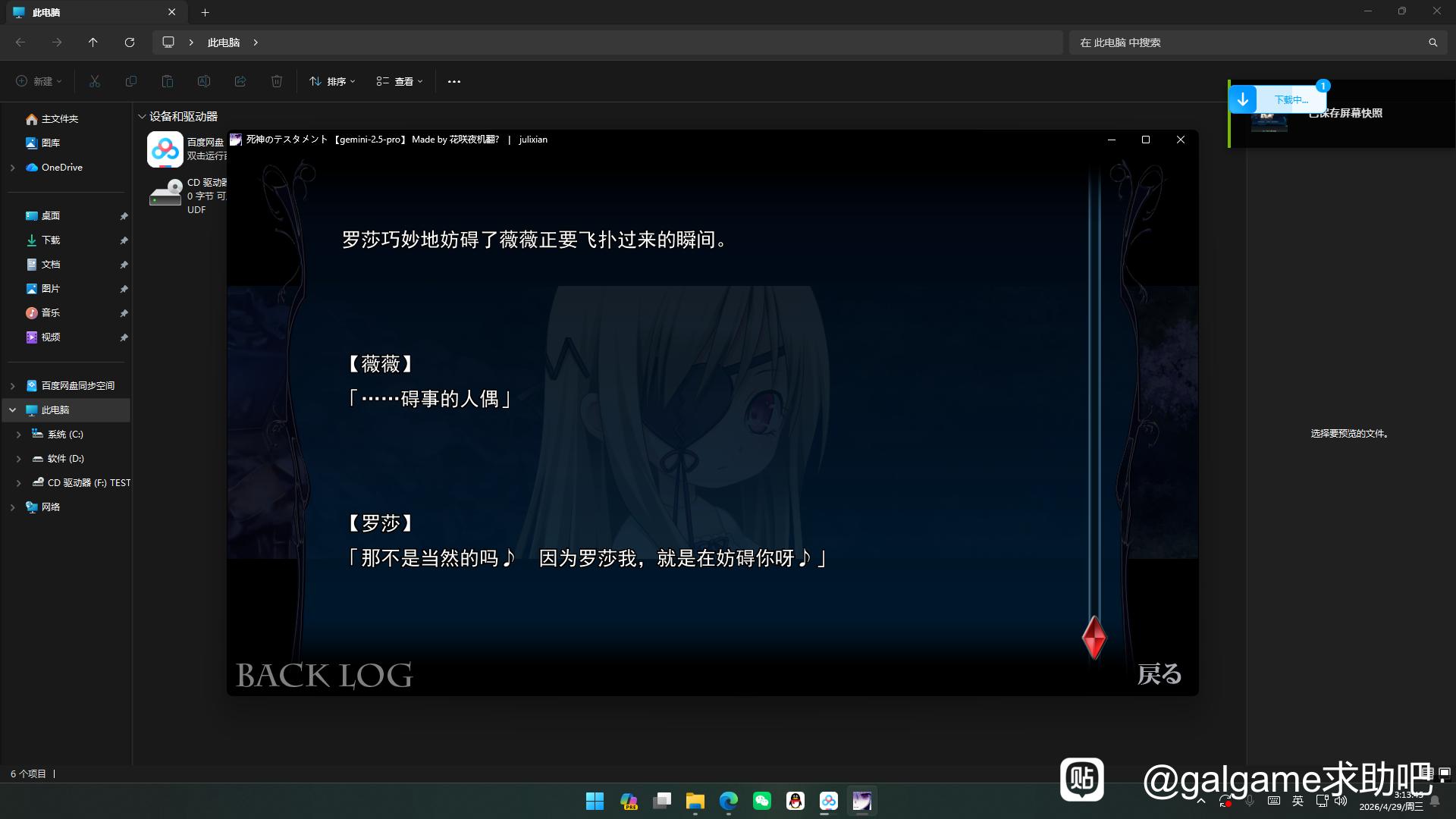Expand the chevron after 此电脑 in address bar

(x=256, y=42)
